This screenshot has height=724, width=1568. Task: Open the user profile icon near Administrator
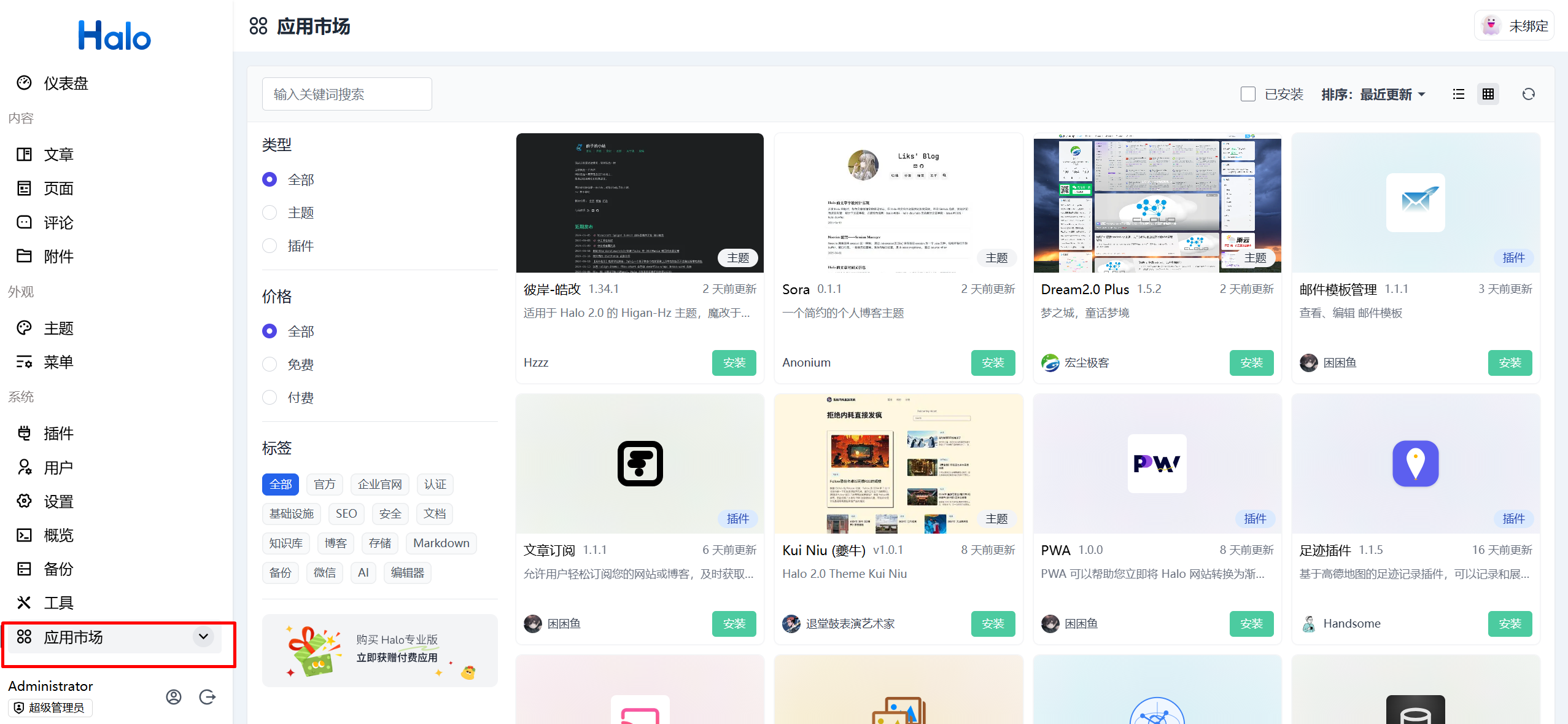[x=174, y=697]
